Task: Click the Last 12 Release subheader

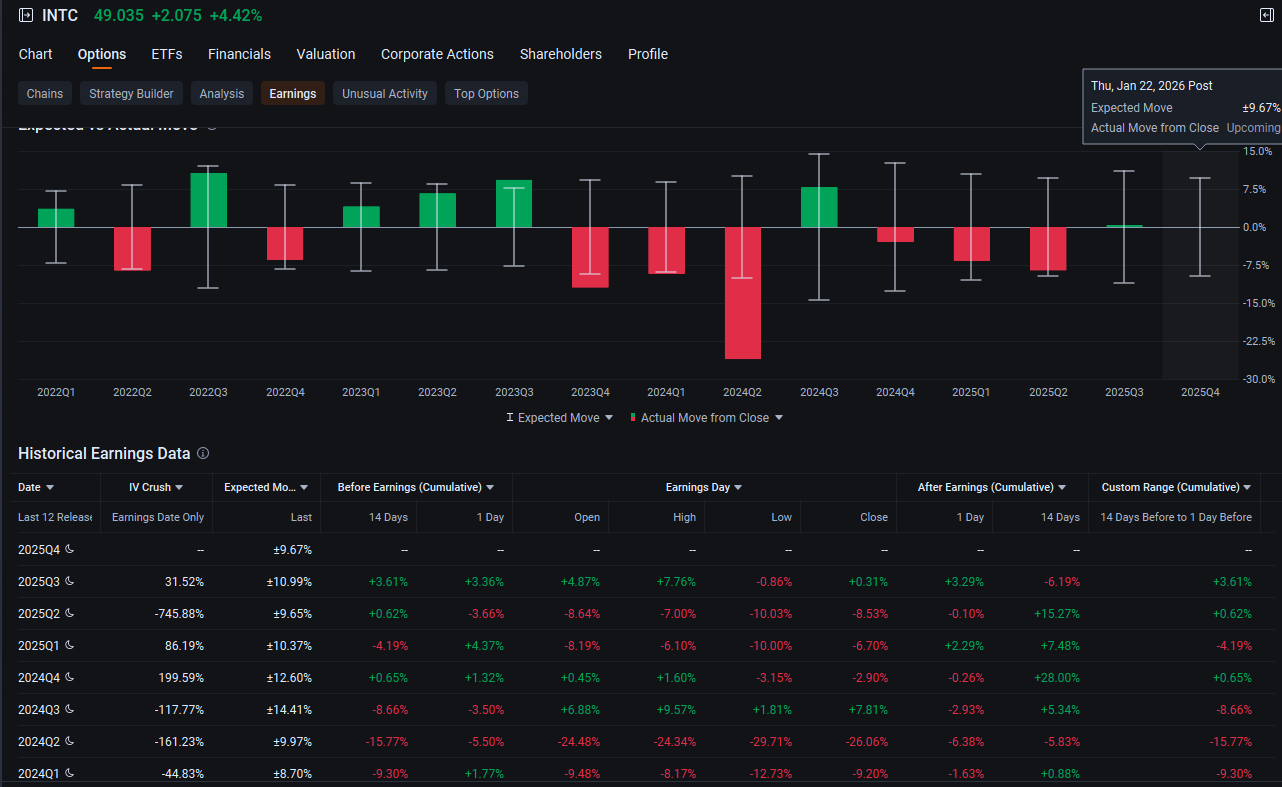Action: coord(55,517)
